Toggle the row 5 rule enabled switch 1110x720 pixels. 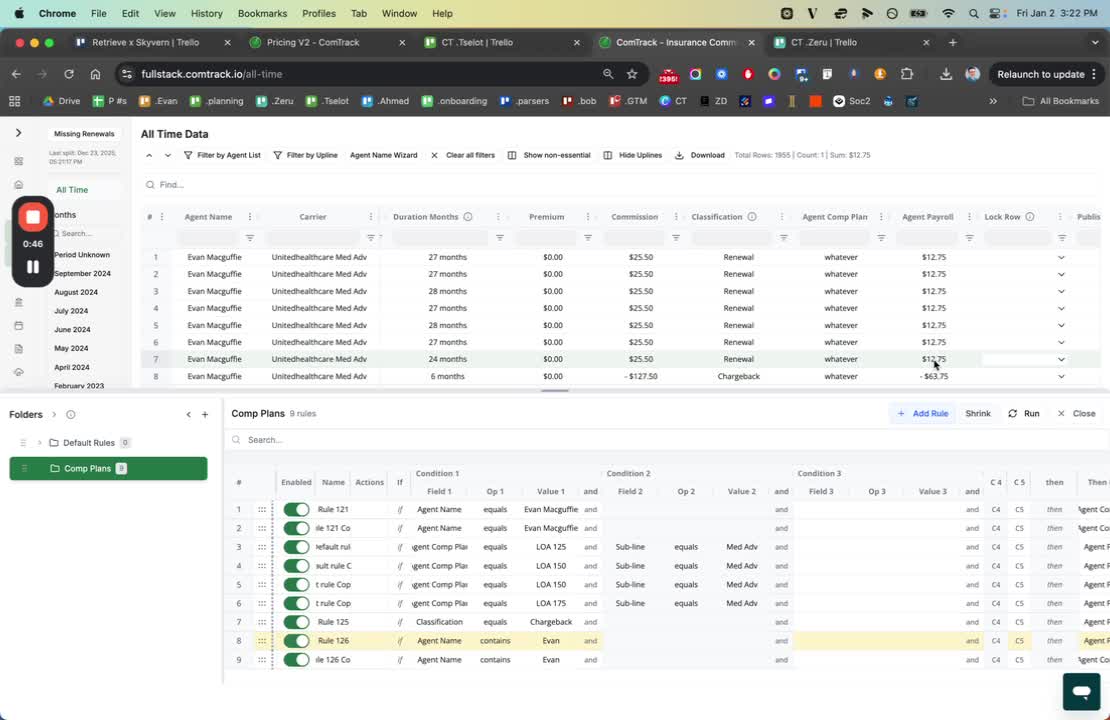tap(297, 585)
